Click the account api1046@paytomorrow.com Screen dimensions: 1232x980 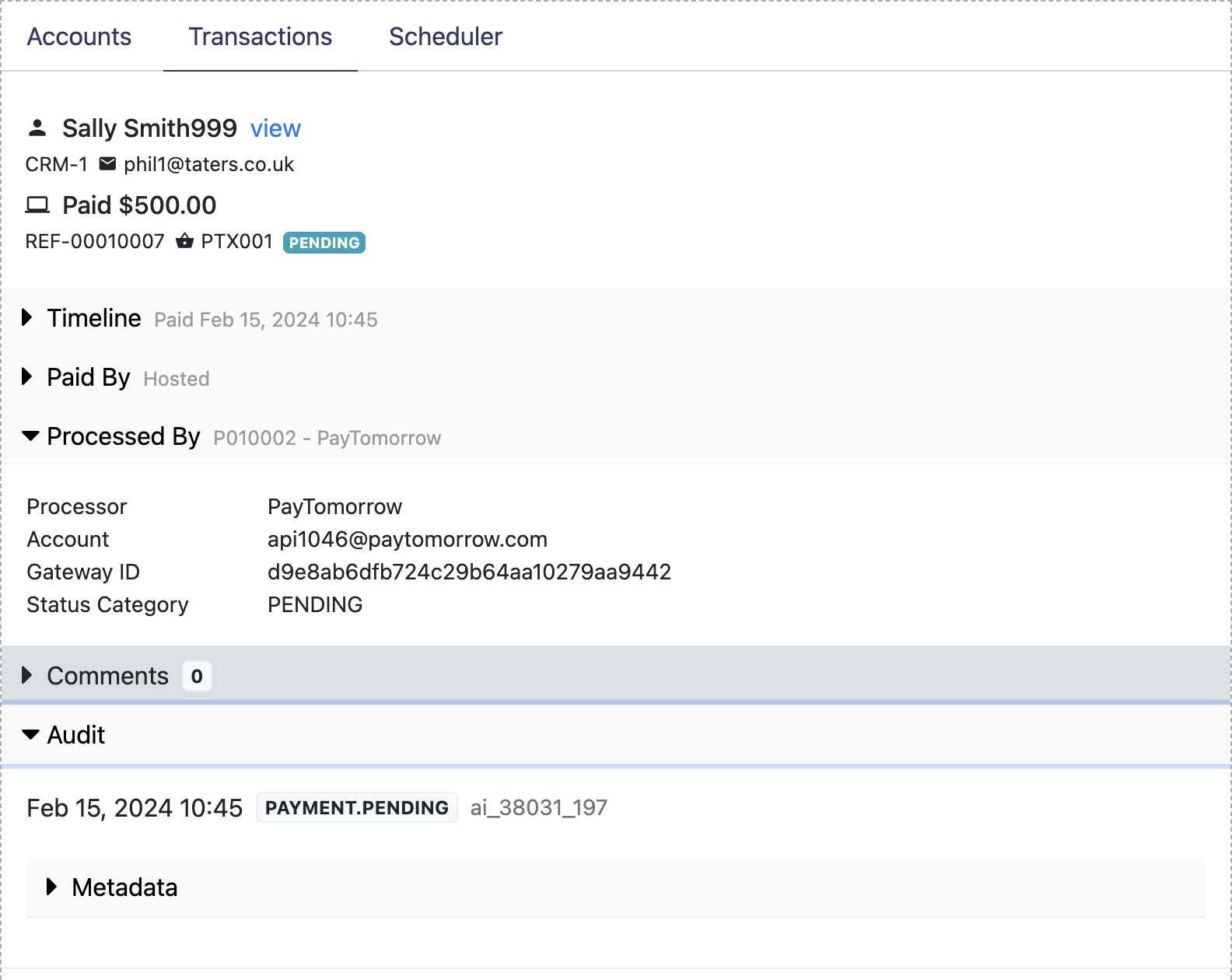click(x=408, y=539)
